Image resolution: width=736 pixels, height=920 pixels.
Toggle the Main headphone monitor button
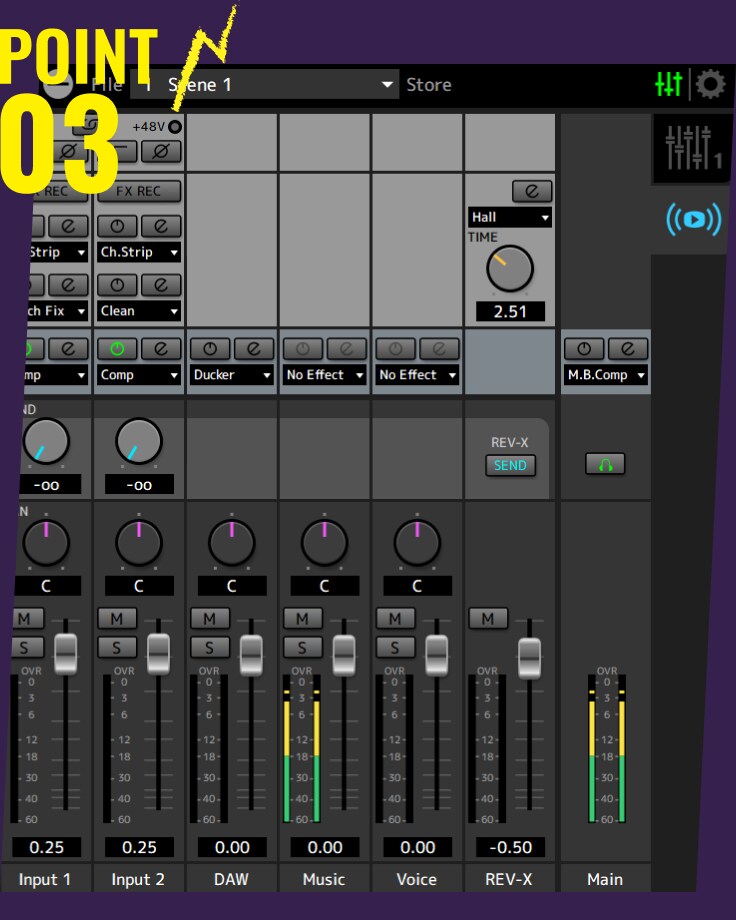click(605, 464)
